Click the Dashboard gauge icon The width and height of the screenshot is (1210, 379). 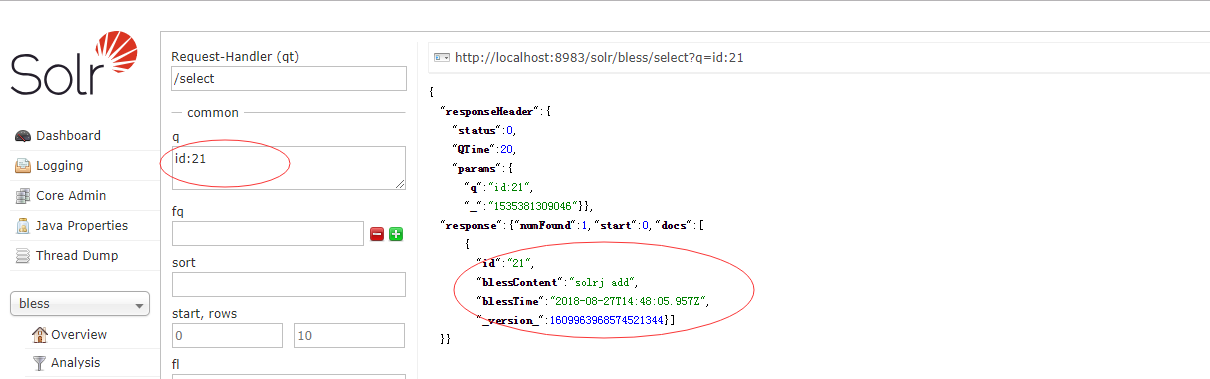(x=23, y=136)
